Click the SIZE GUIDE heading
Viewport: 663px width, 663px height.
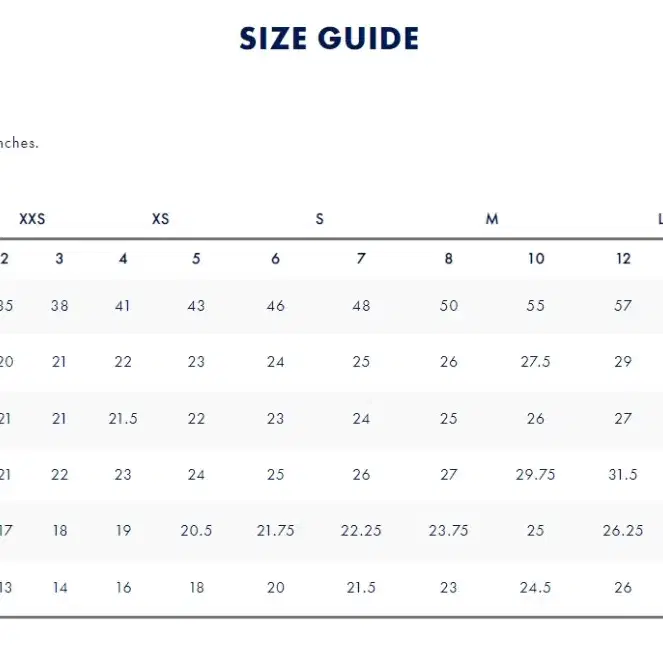point(329,38)
